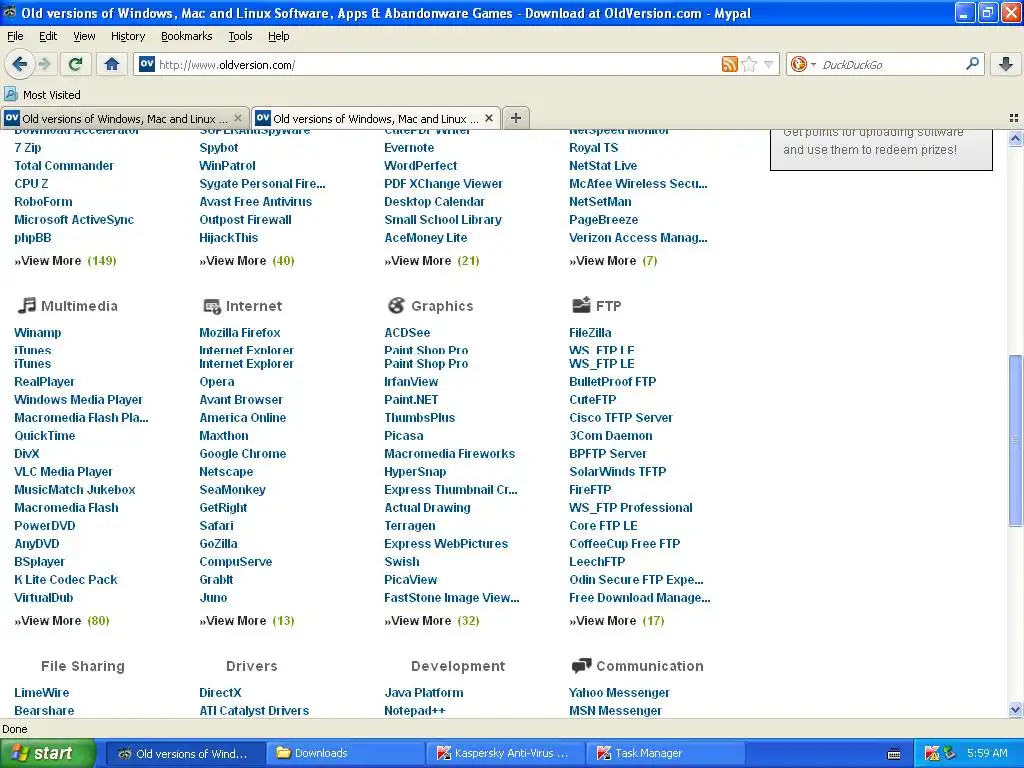Open the DirectX link
Viewport: 1024px width, 768px height.
pos(220,692)
